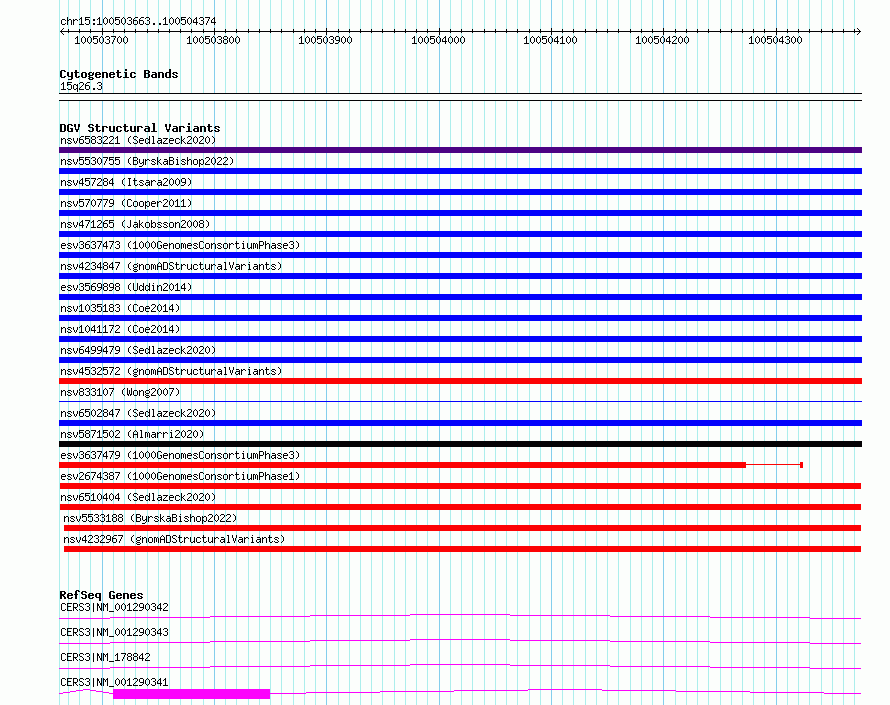890x705 pixels.
Task: Select the DGV Structural Variants track title
Action: [x=140, y=128]
